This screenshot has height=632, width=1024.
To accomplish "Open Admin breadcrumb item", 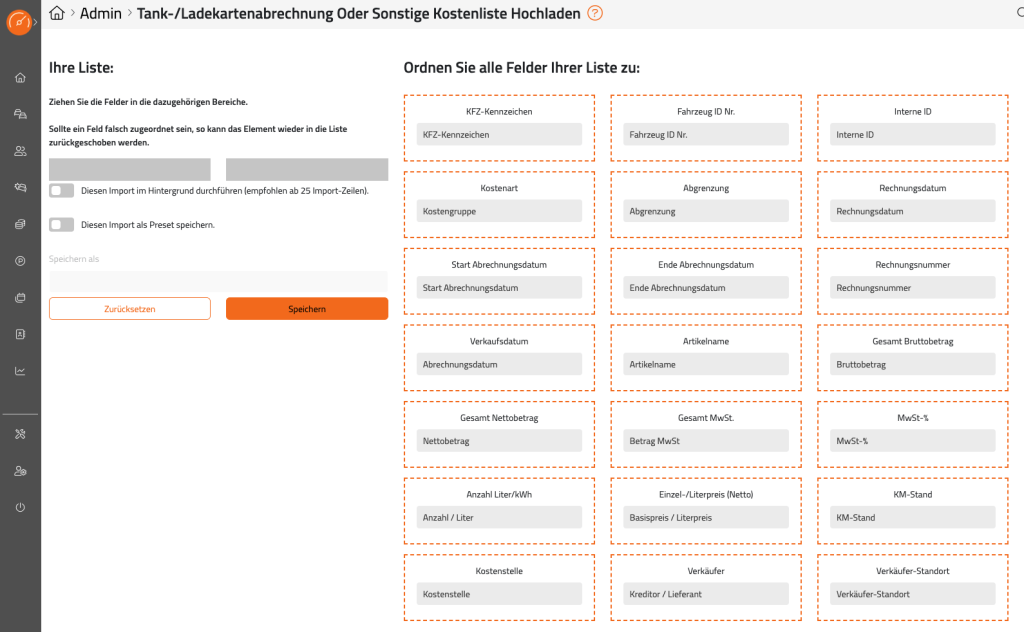I will coord(101,13).
